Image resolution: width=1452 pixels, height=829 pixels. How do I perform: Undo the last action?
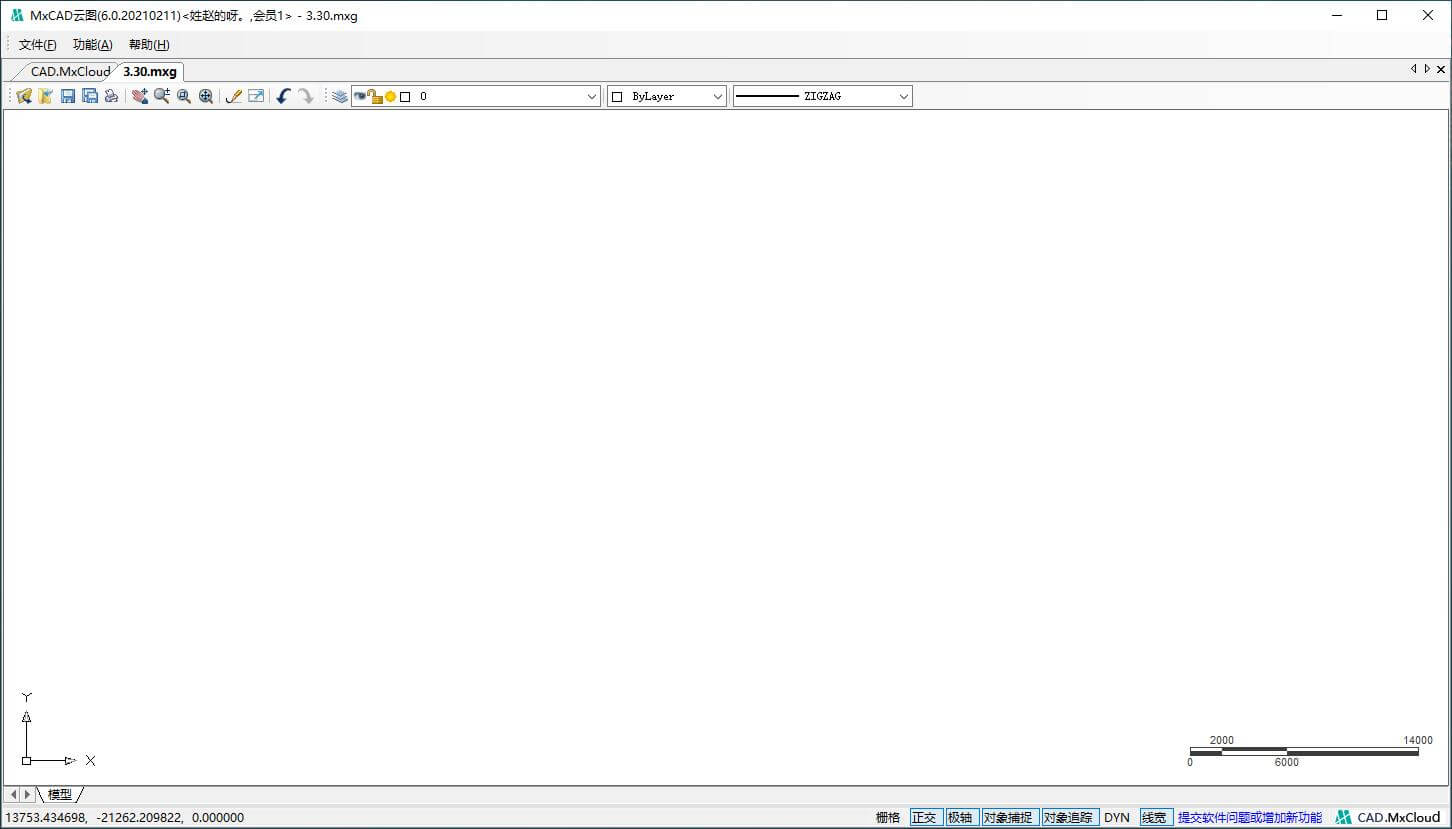pos(284,96)
